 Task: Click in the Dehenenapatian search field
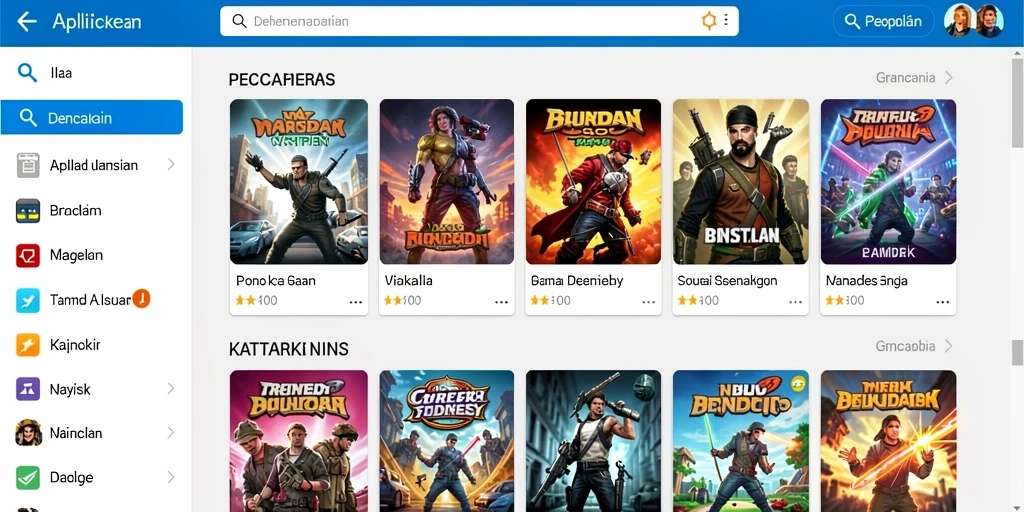[479, 22]
